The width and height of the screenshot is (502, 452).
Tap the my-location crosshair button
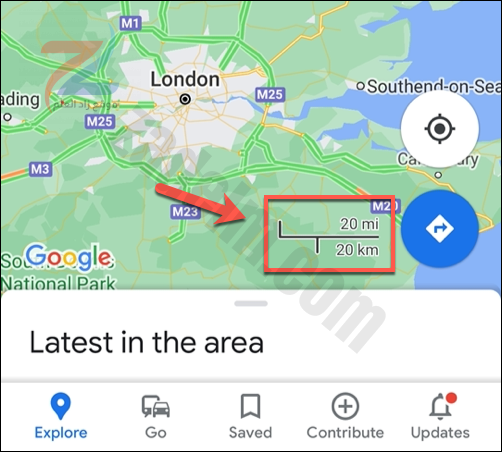(440, 128)
